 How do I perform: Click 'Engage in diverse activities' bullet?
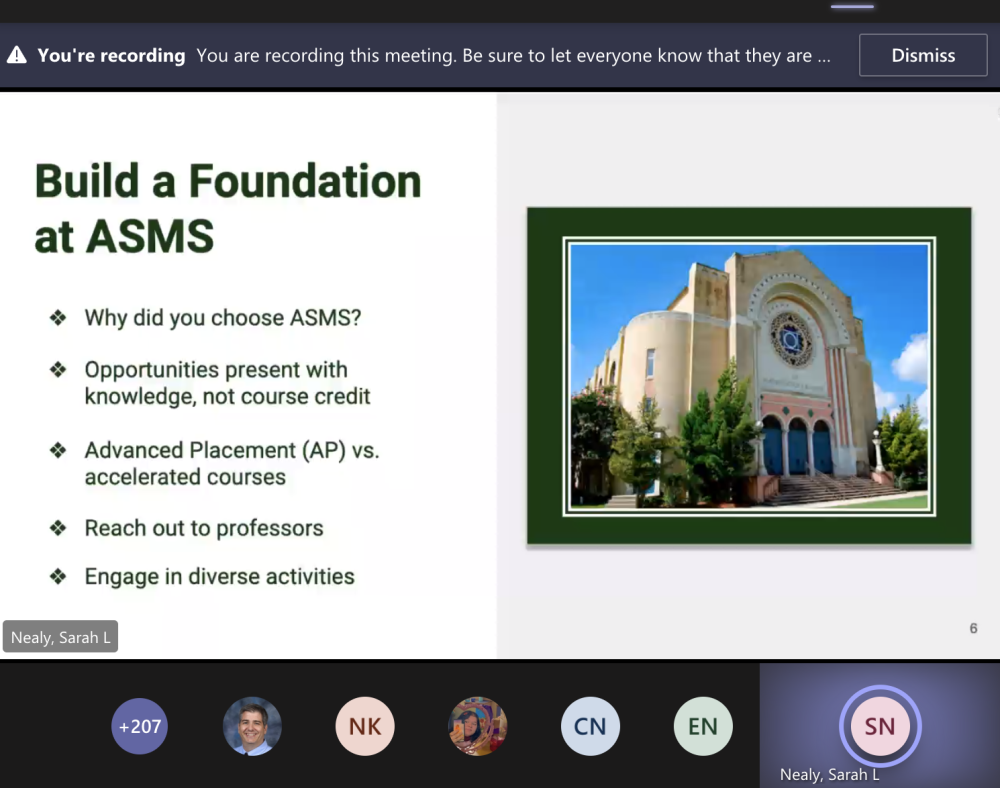click(219, 576)
